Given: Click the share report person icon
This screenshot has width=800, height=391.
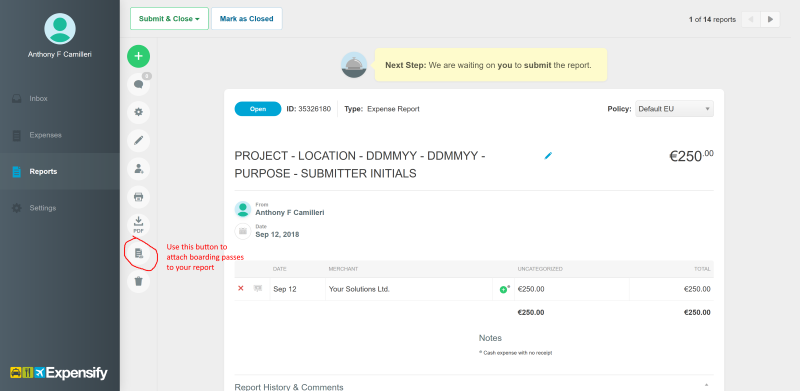Looking at the screenshot, I should 138,169.
